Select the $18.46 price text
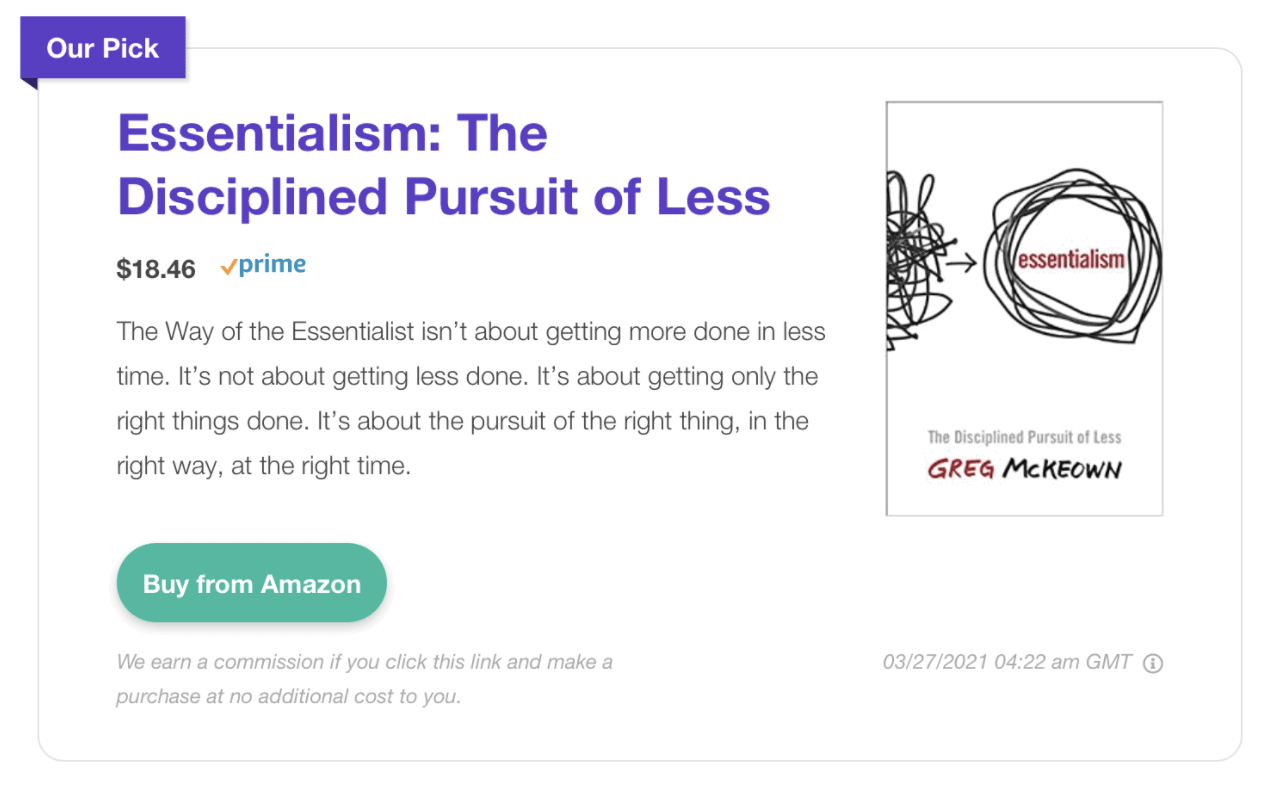Image resolution: width=1268 pixels, height=786 pixels. [156, 268]
